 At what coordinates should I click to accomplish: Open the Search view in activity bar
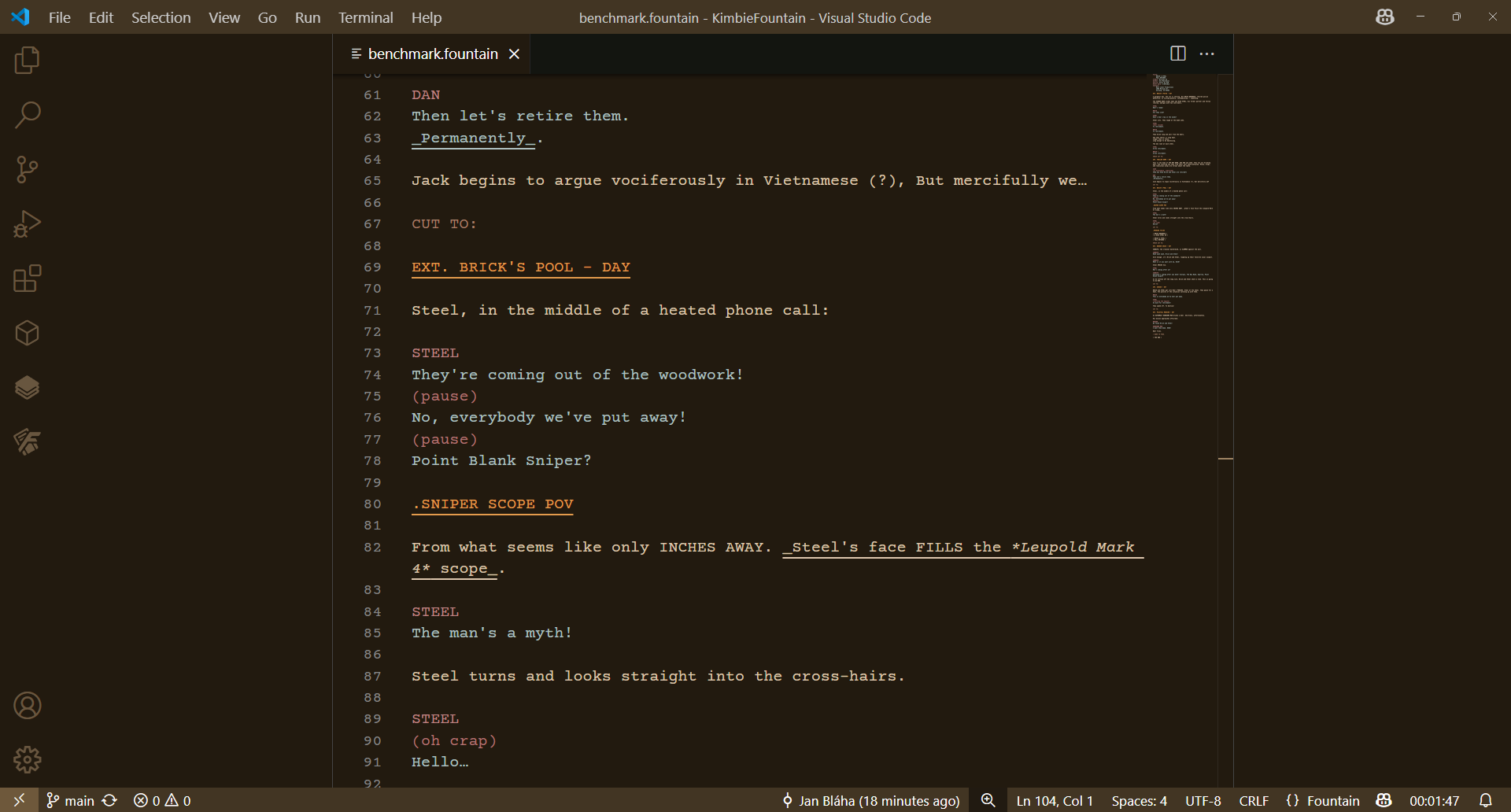click(28, 115)
